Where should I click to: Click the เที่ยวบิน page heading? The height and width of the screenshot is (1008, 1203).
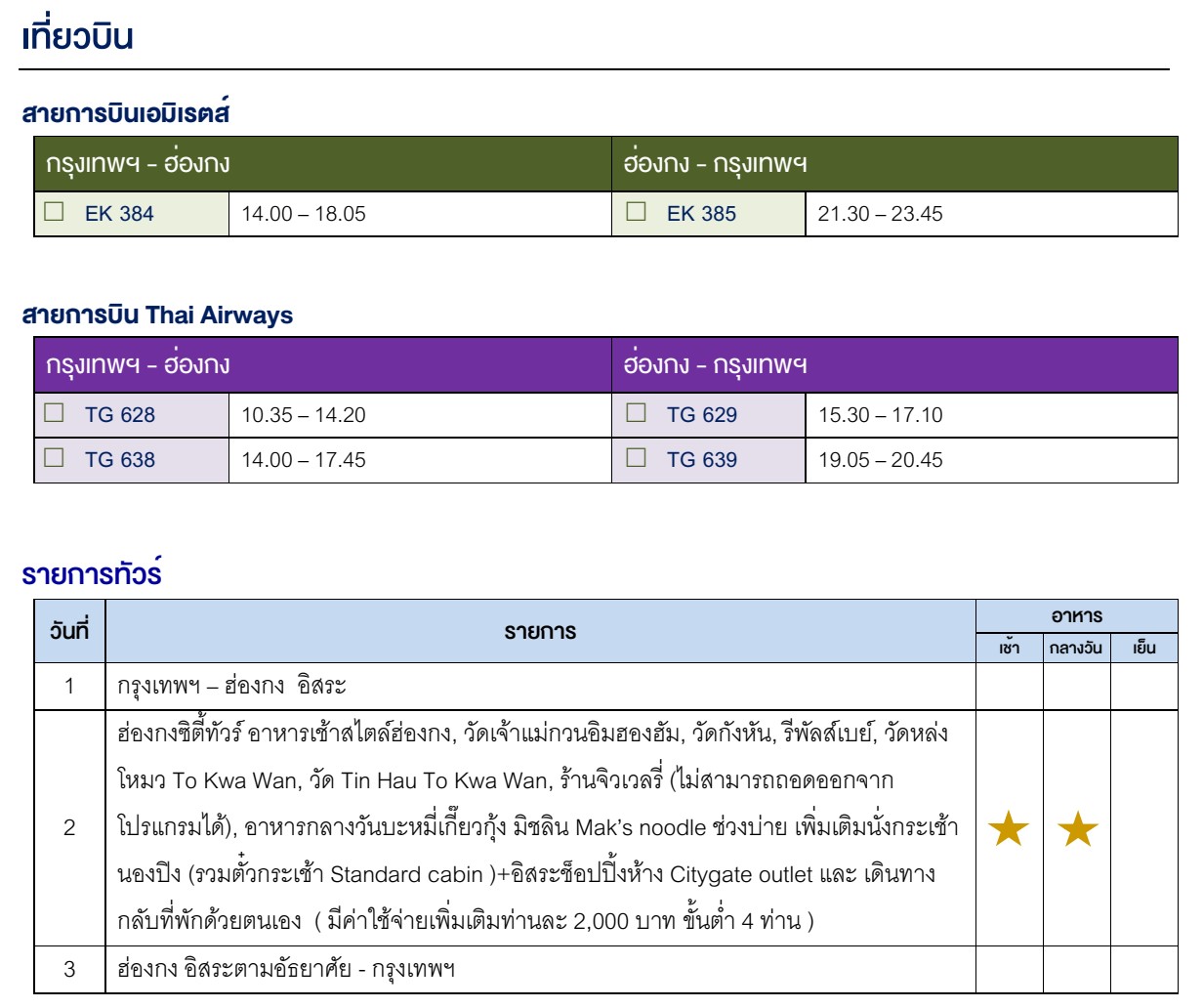pyautogui.click(x=76, y=35)
